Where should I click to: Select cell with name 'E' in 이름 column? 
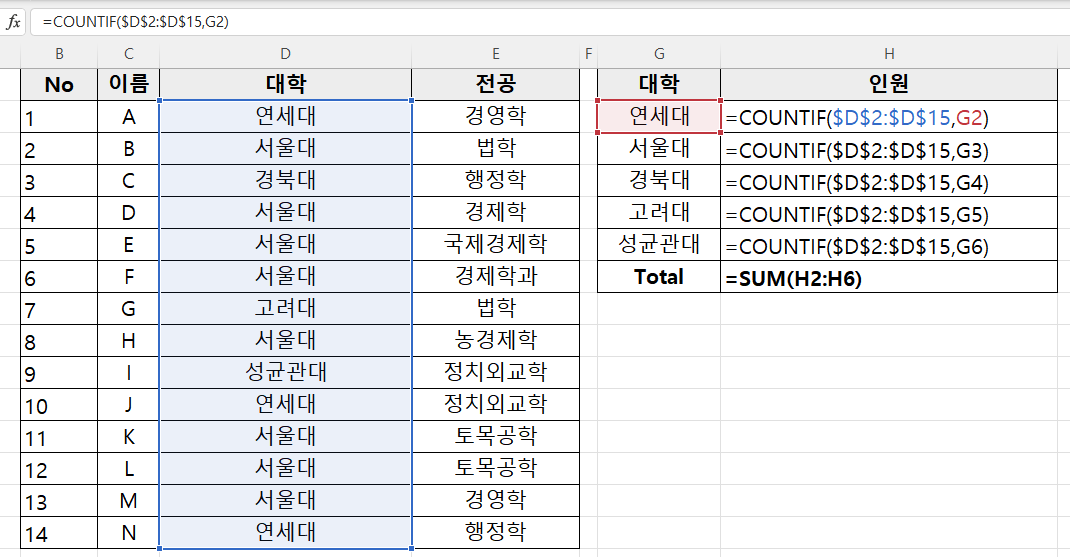pos(128,245)
